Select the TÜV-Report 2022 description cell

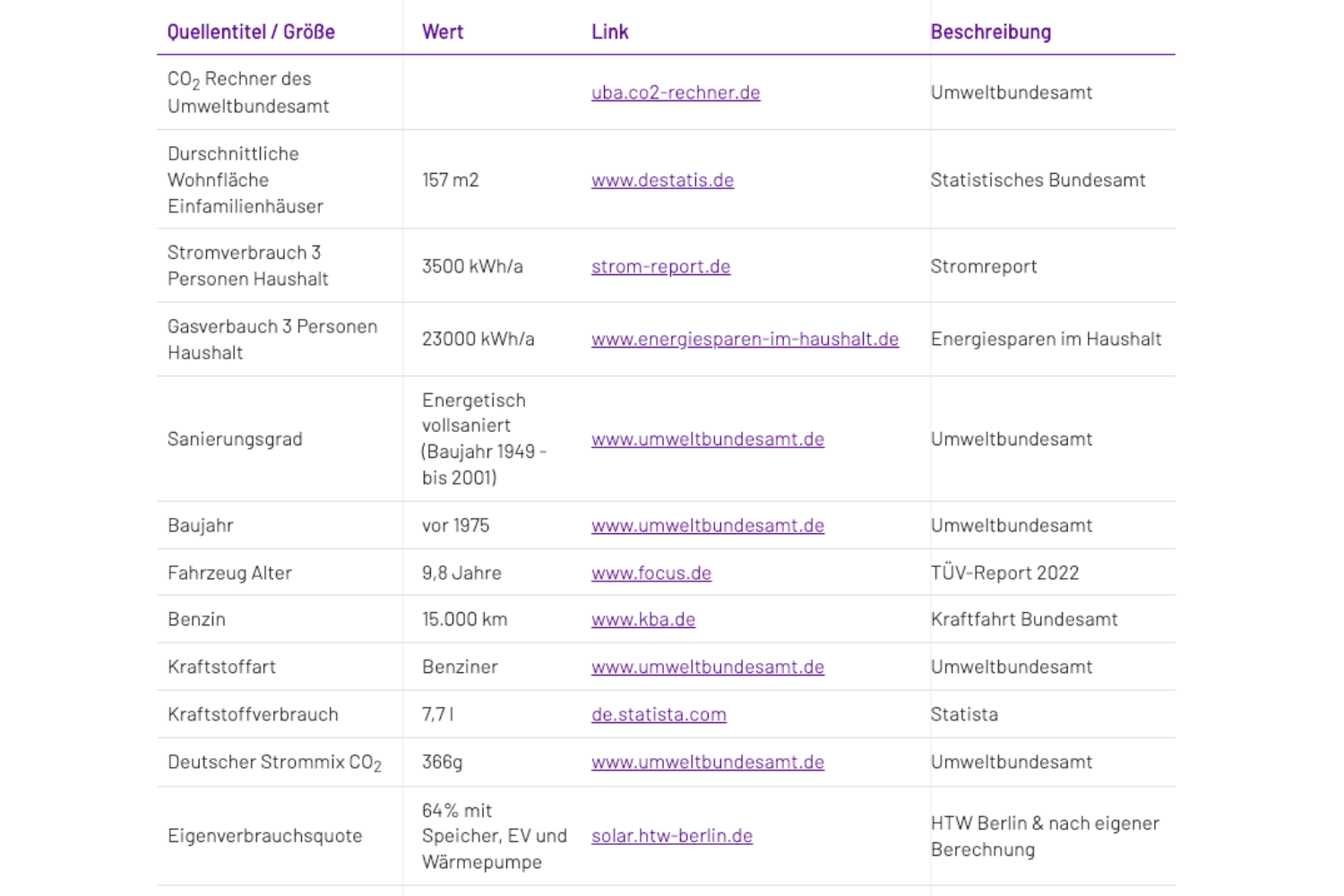tap(1004, 573)
